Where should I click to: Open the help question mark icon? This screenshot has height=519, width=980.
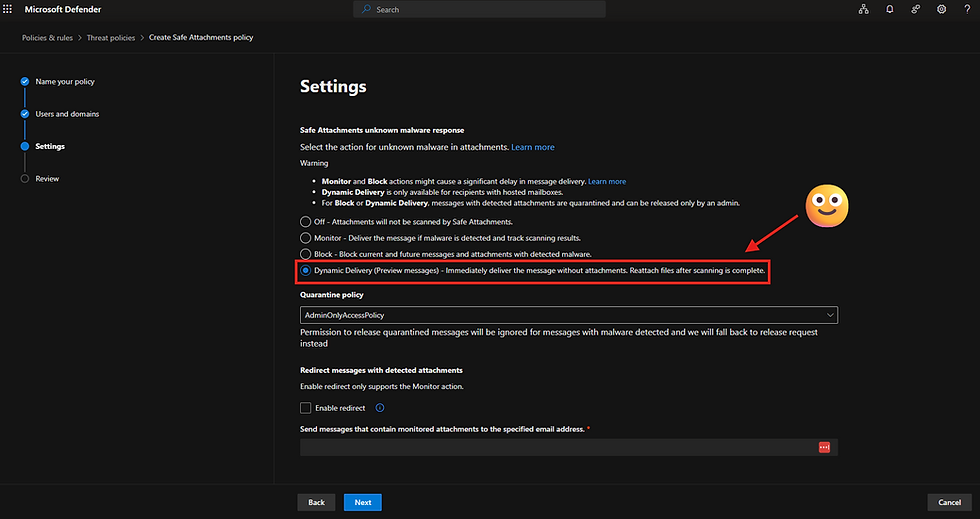pyautogui.click(x=967, y=9)
